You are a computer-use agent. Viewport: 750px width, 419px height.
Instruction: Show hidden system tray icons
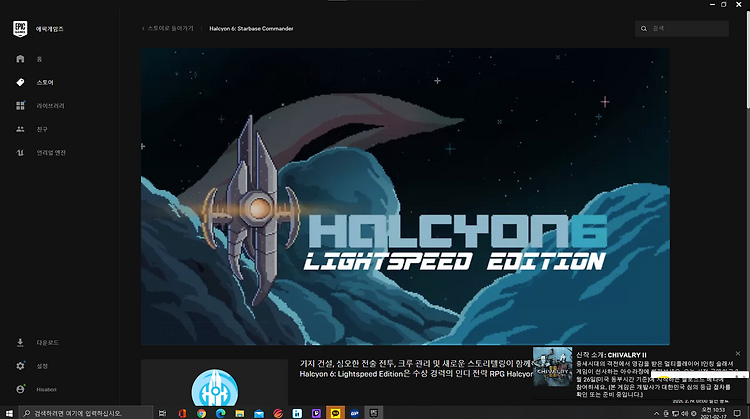(x=656, y=413)
